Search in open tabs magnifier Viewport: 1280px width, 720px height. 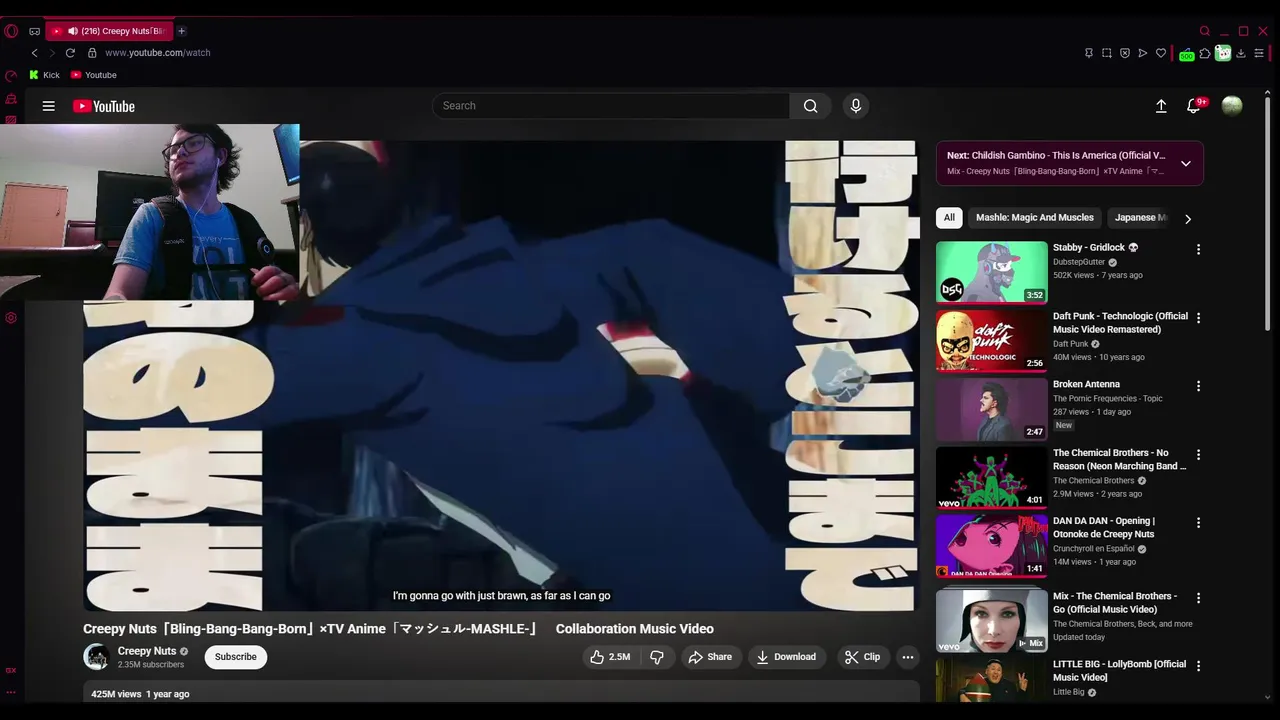pyautogui.click(x=1205, y=31)
